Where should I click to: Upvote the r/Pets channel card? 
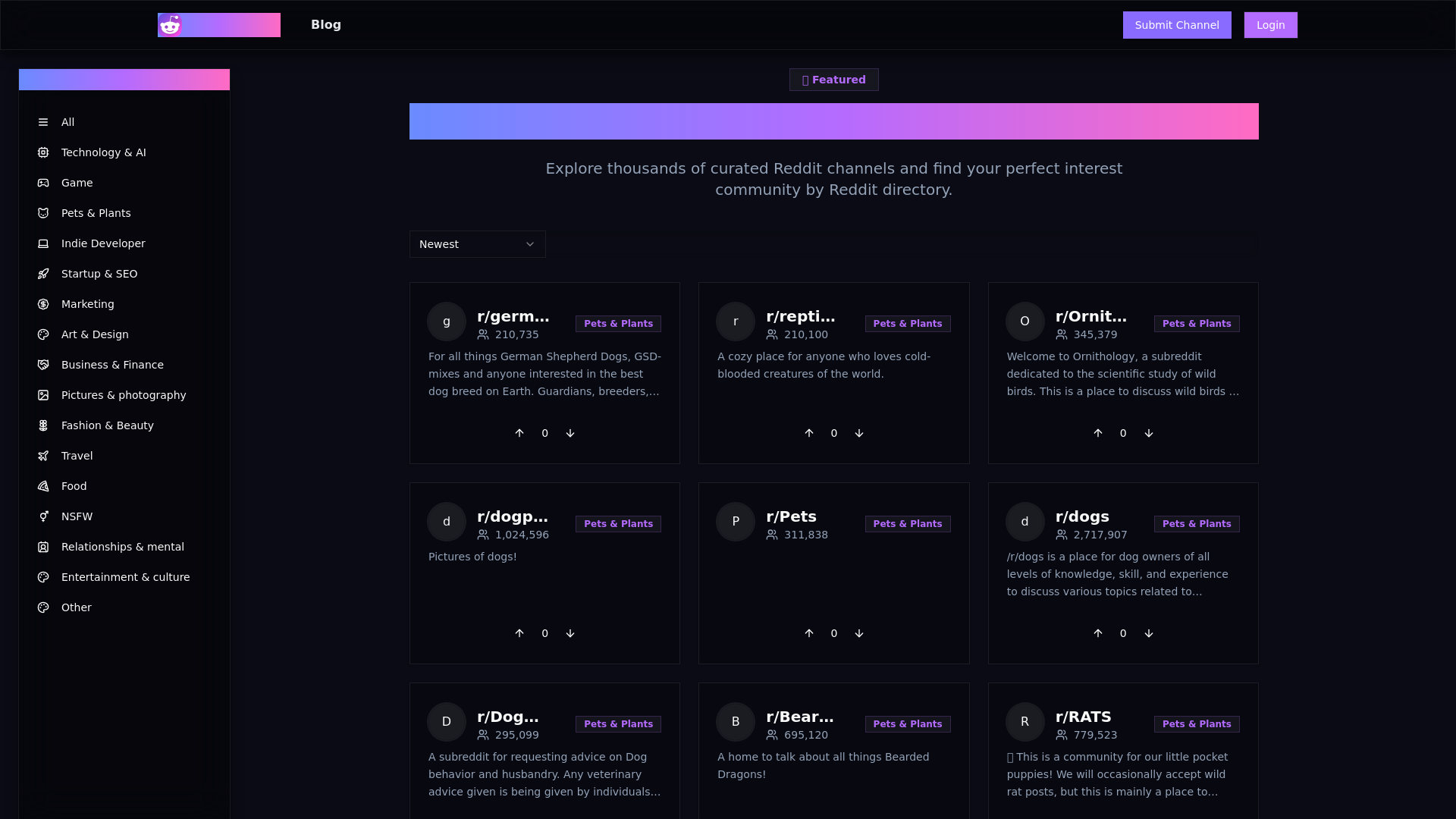(x=809, y=633)
